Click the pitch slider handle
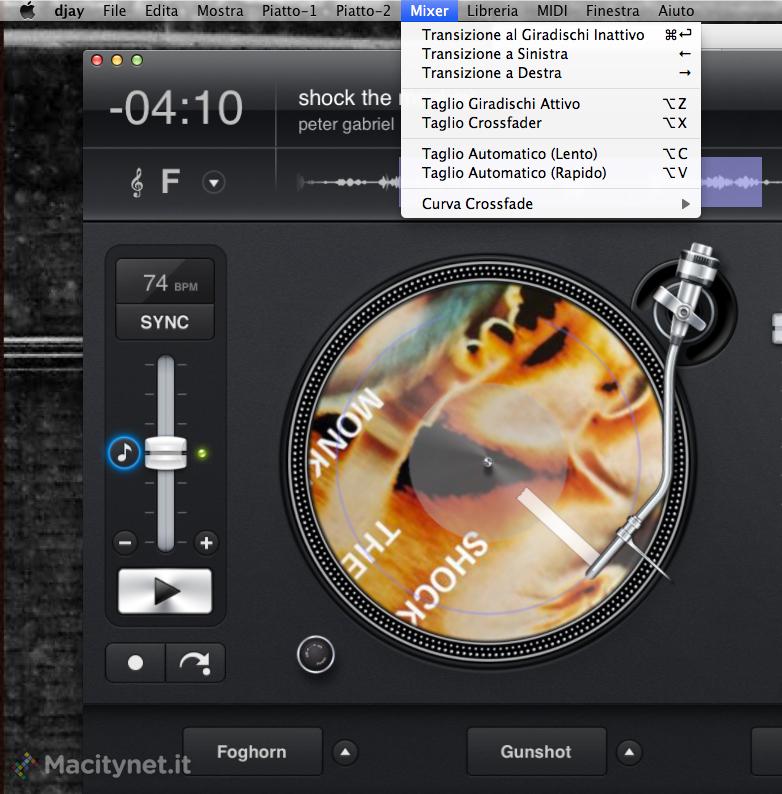The height and width of the screenshot is (794, 782). point(166,453)
